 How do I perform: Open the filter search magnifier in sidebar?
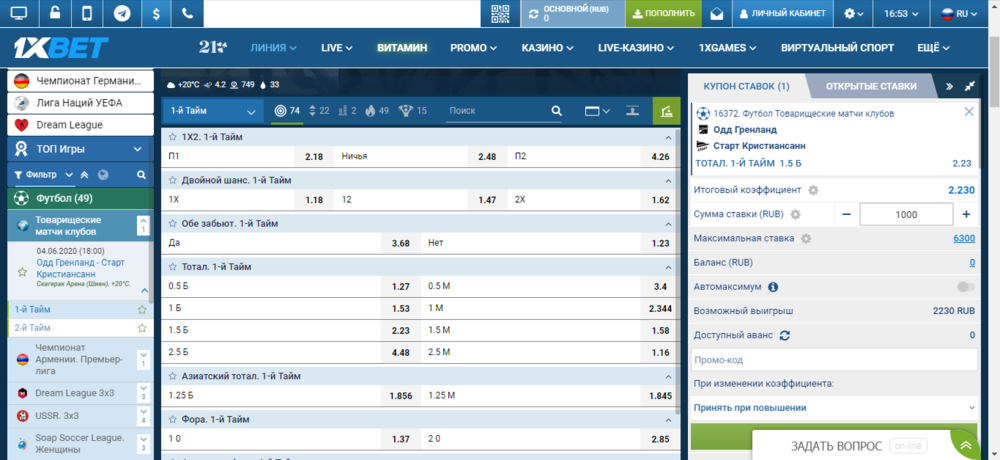(142, 174)
